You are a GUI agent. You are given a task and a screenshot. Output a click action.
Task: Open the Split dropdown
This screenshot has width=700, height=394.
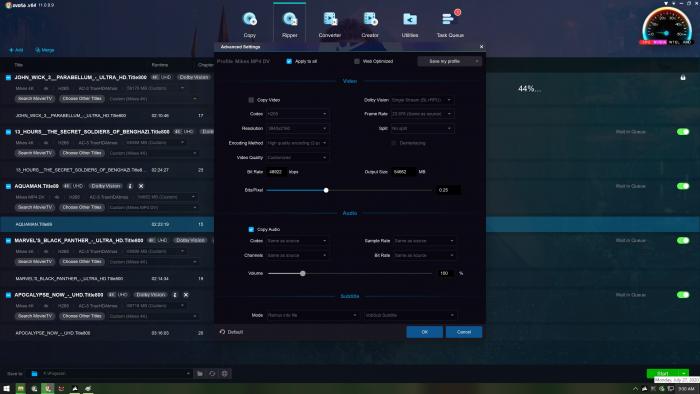coord(422,129)
